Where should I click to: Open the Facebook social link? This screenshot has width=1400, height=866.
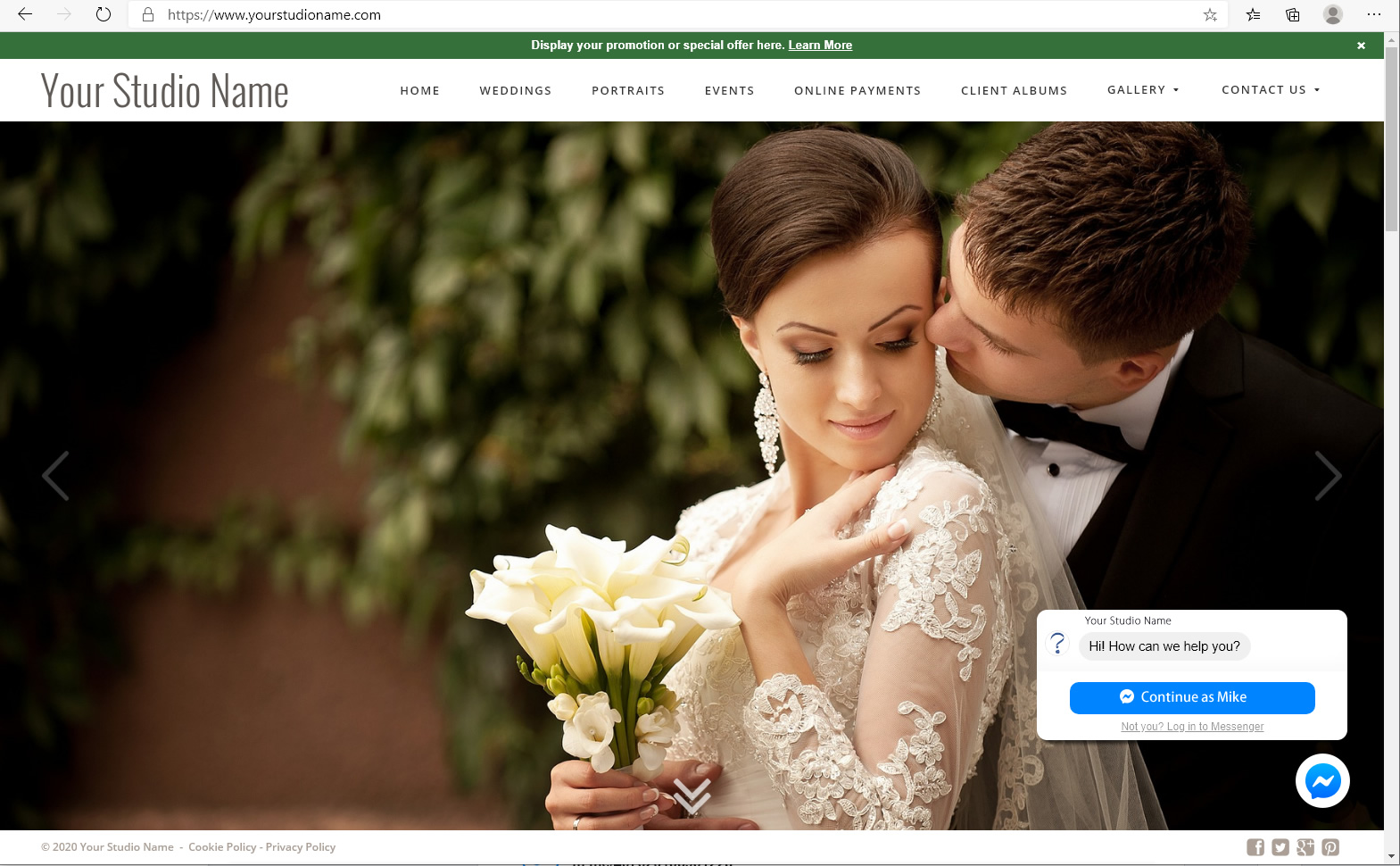point(1255,847)
